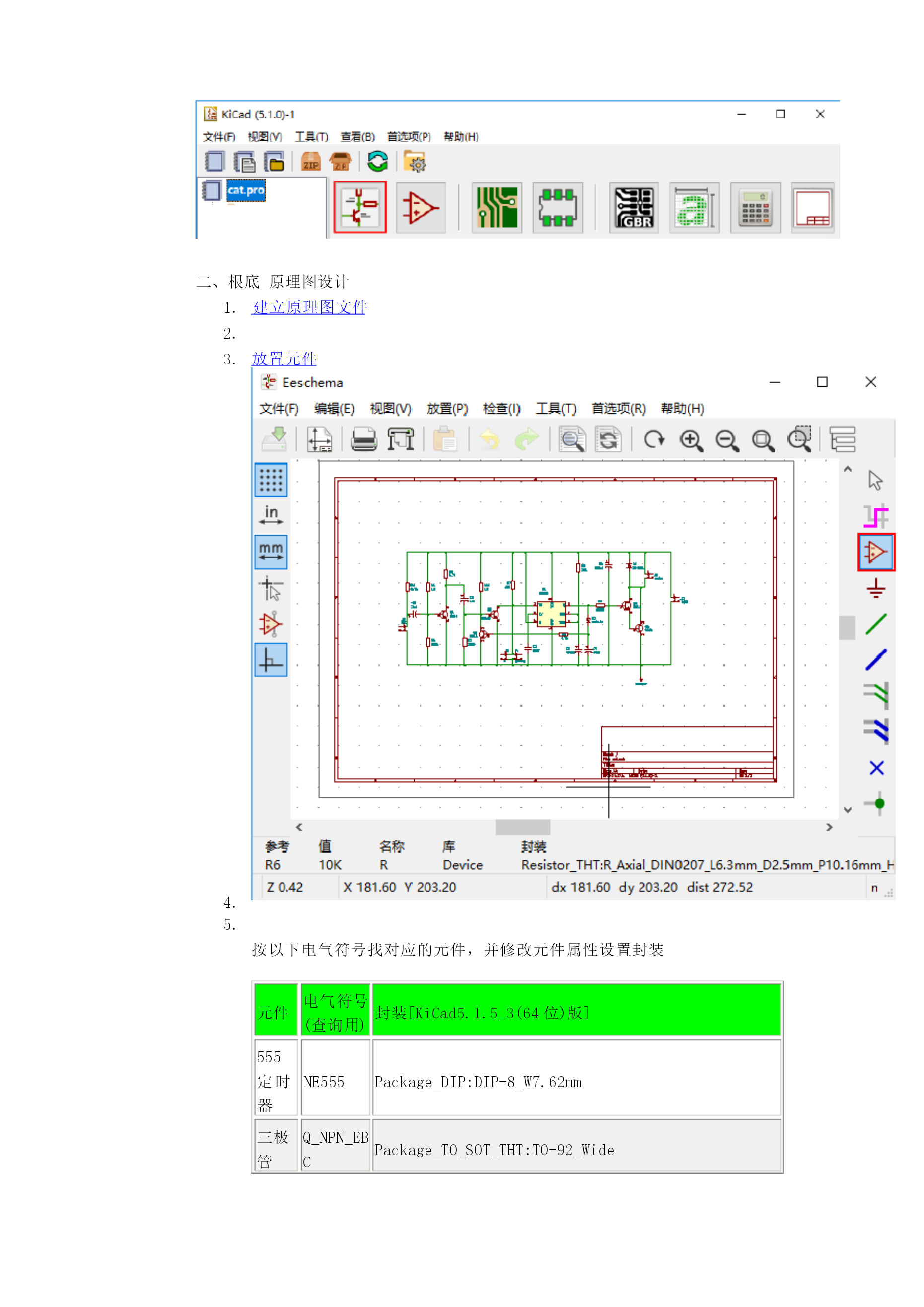Toggle orthogonal wire drawing mode
Viewport: 924px width, 1307px height.
coord(271,660)
